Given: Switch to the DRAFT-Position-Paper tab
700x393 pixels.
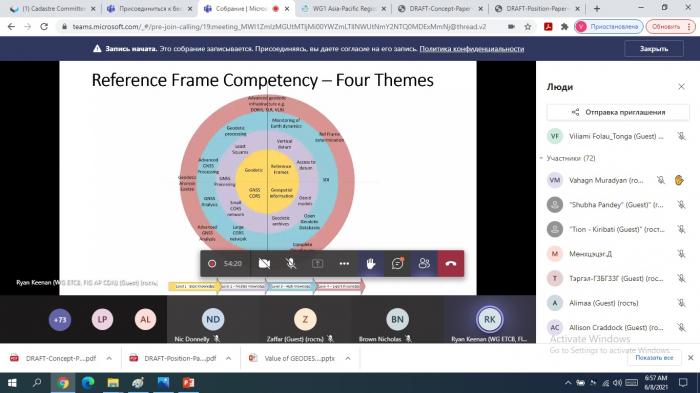Looking at the screenshot, I should click(537, 8).
